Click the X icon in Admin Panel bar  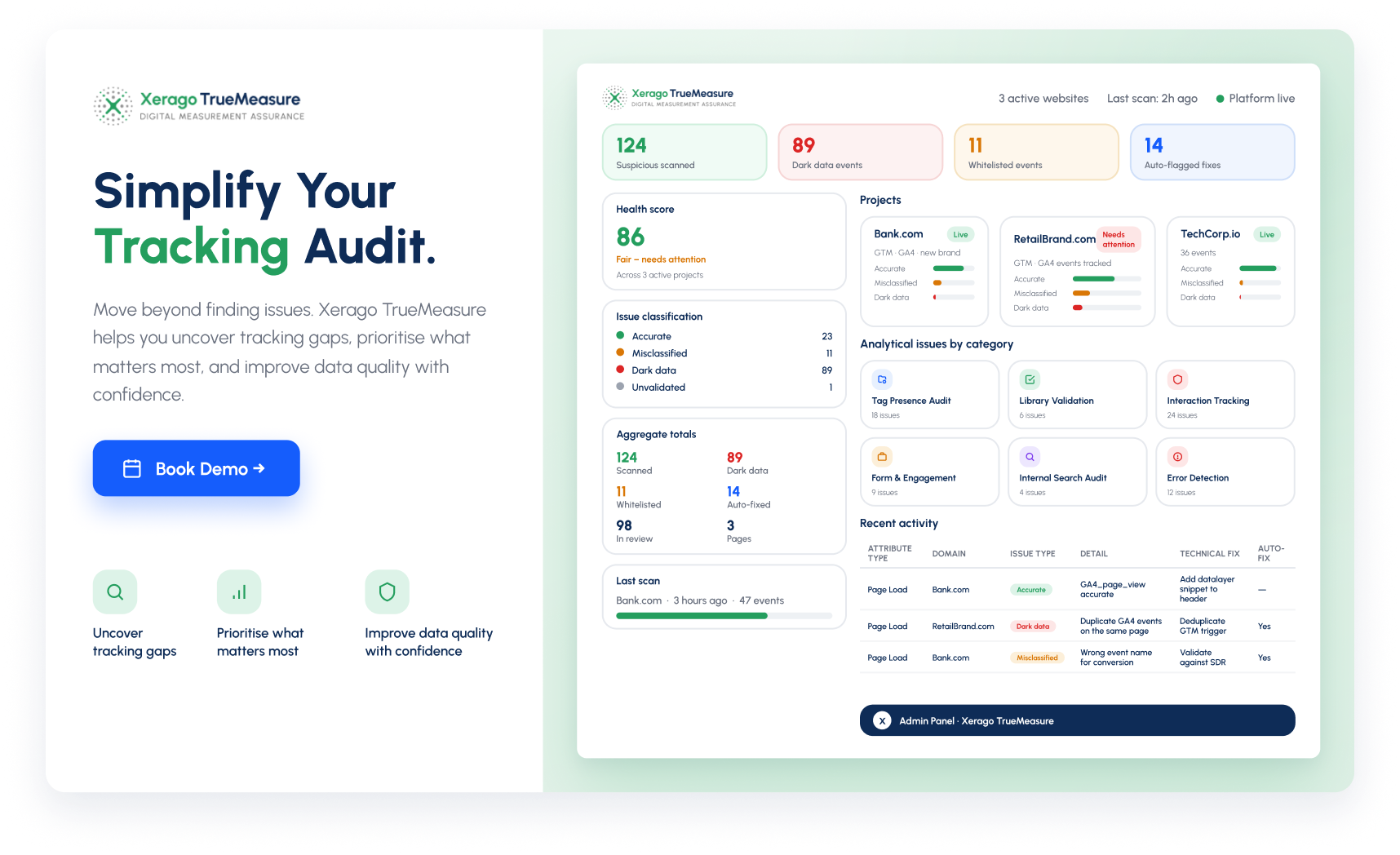(x=882, y=720)
